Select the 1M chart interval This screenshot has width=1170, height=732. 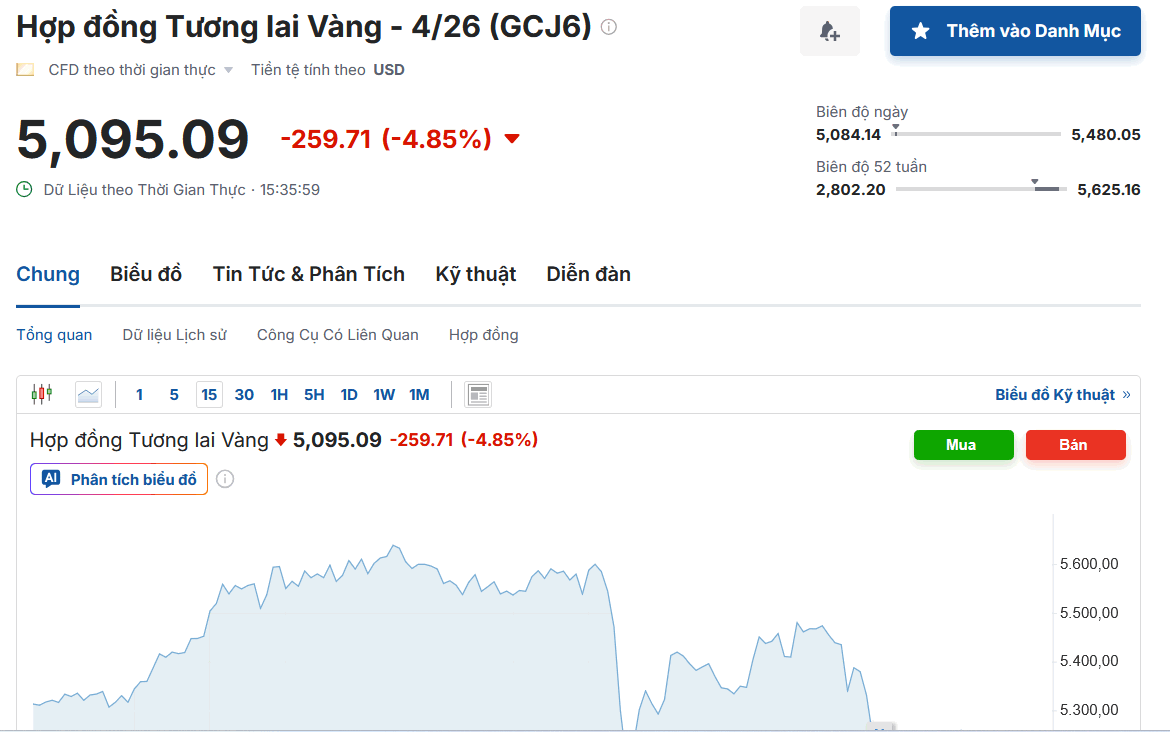coord(419,394)
